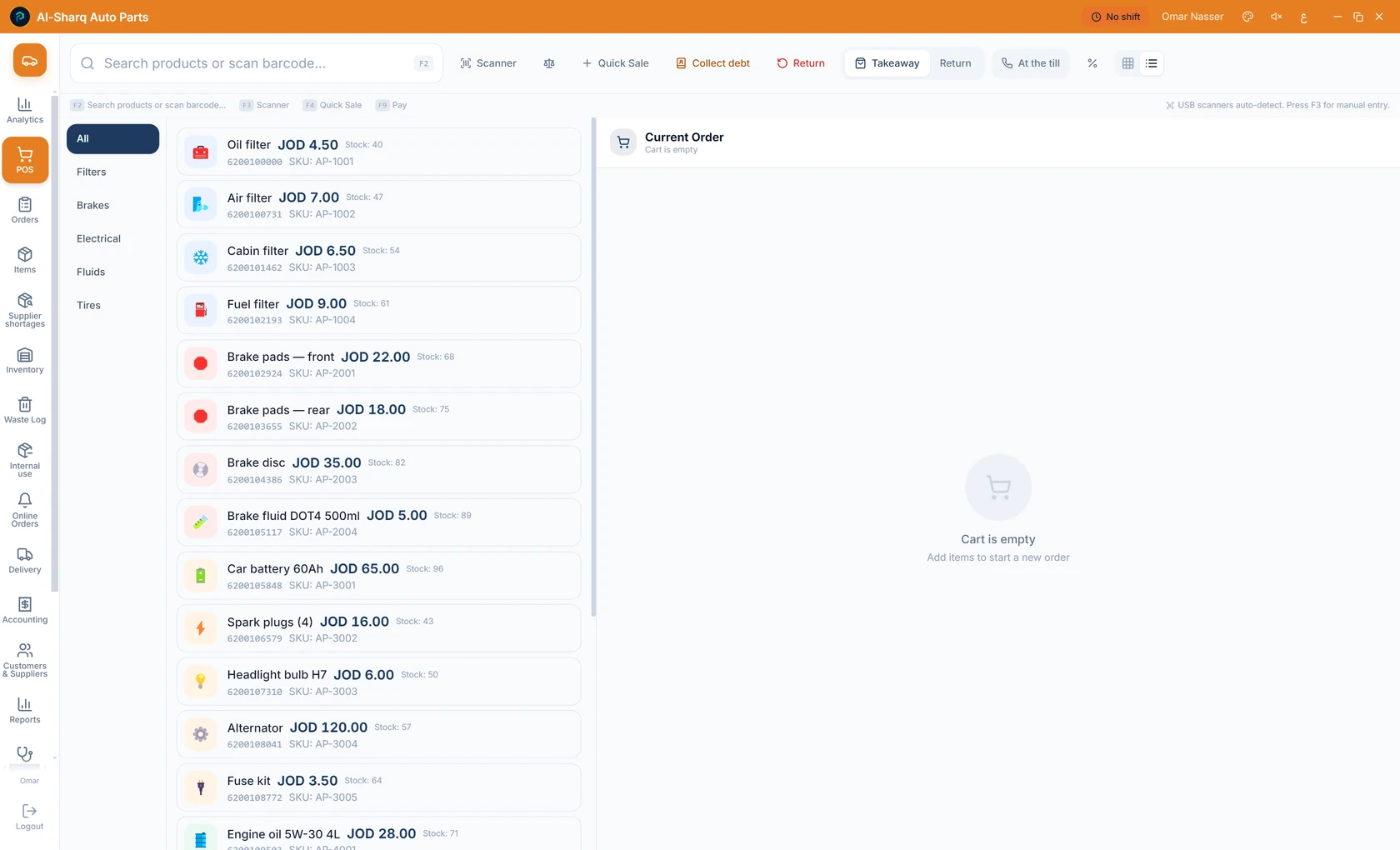
Task: Open the Scanner button
Action: click(488, 63)
